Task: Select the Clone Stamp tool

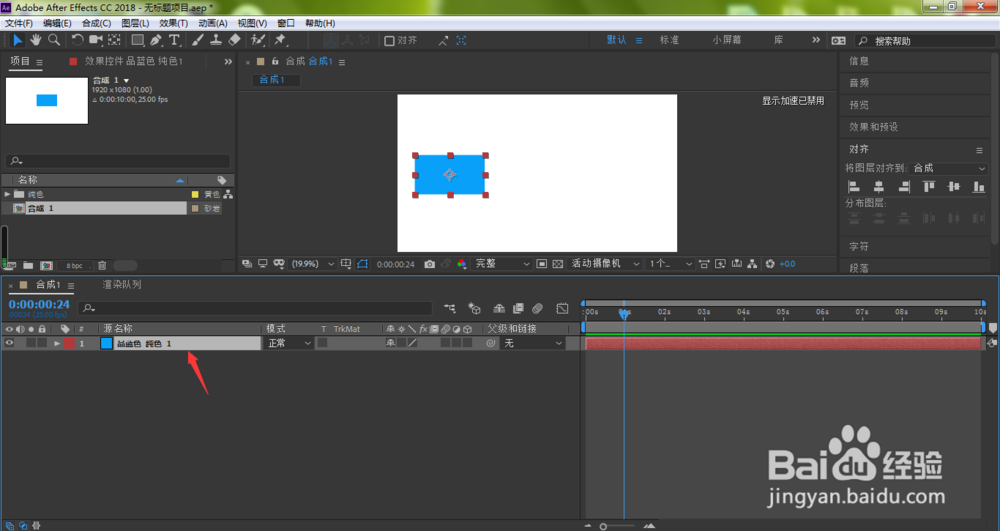Action: point(216,40)
